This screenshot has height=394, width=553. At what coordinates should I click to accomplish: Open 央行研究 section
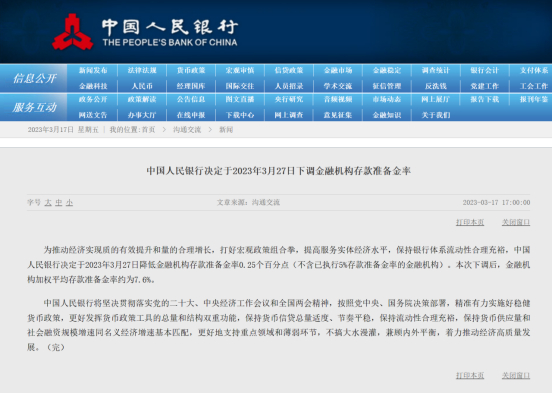pos(289,99)
